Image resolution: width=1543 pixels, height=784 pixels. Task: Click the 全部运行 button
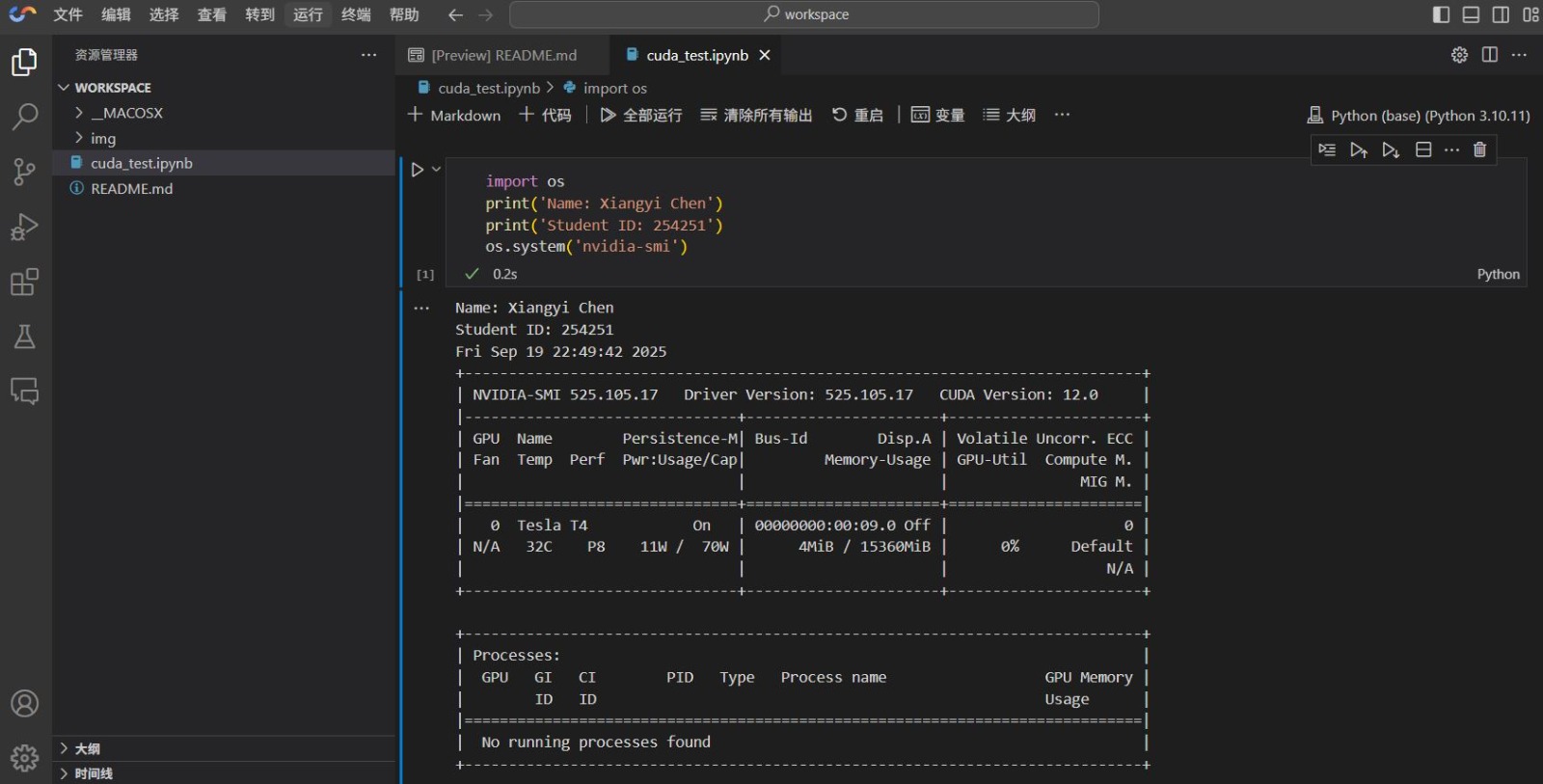pos(641,115)
